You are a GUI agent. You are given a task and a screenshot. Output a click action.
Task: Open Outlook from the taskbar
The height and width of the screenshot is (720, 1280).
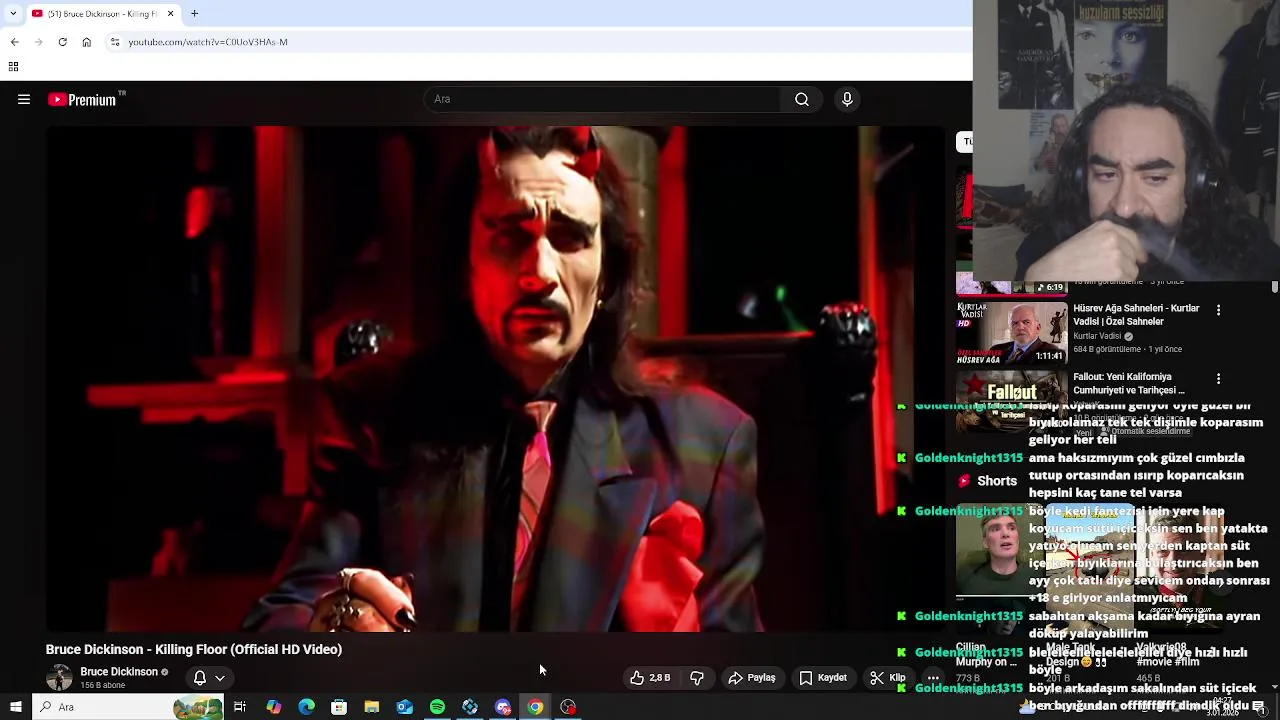tap(404, 707)
